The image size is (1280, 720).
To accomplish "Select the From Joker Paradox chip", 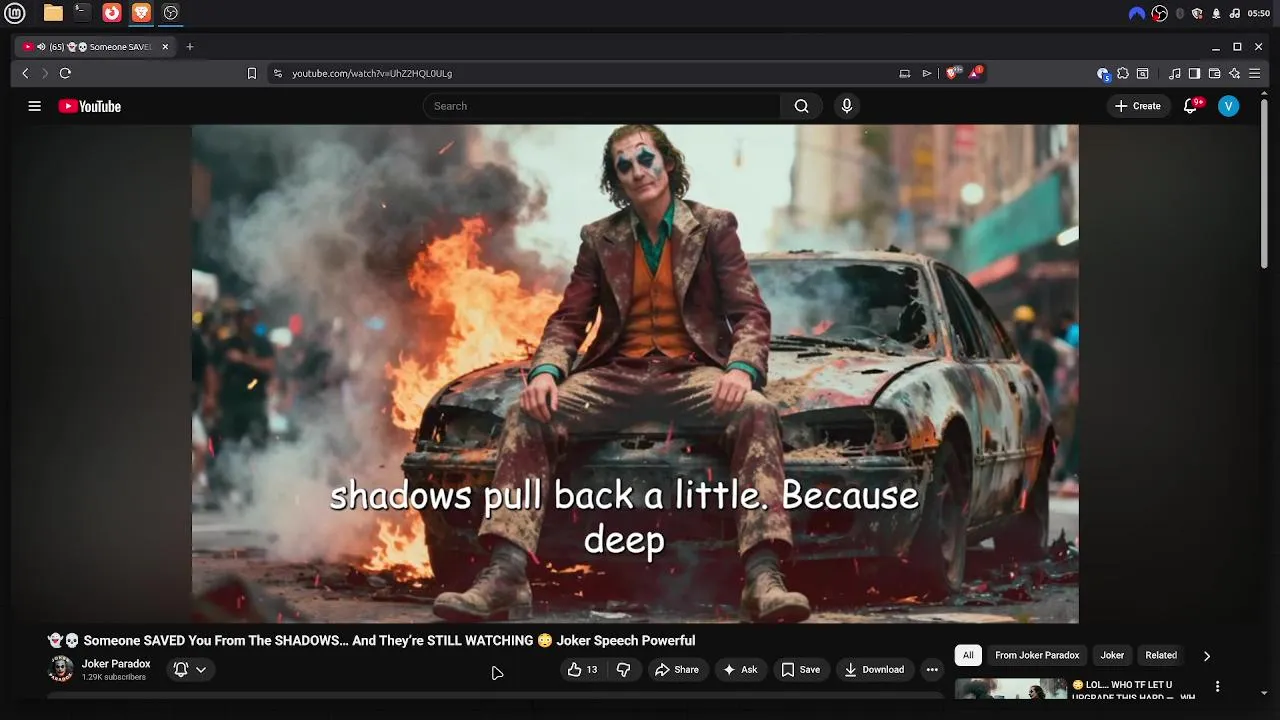I will click(1037, 655).
